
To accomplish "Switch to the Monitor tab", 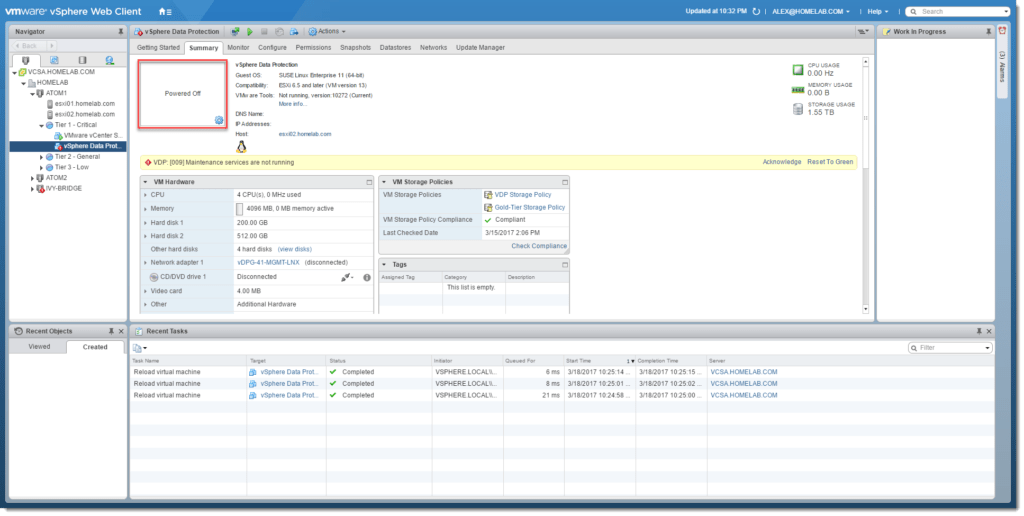I will [x=238, y=48].
